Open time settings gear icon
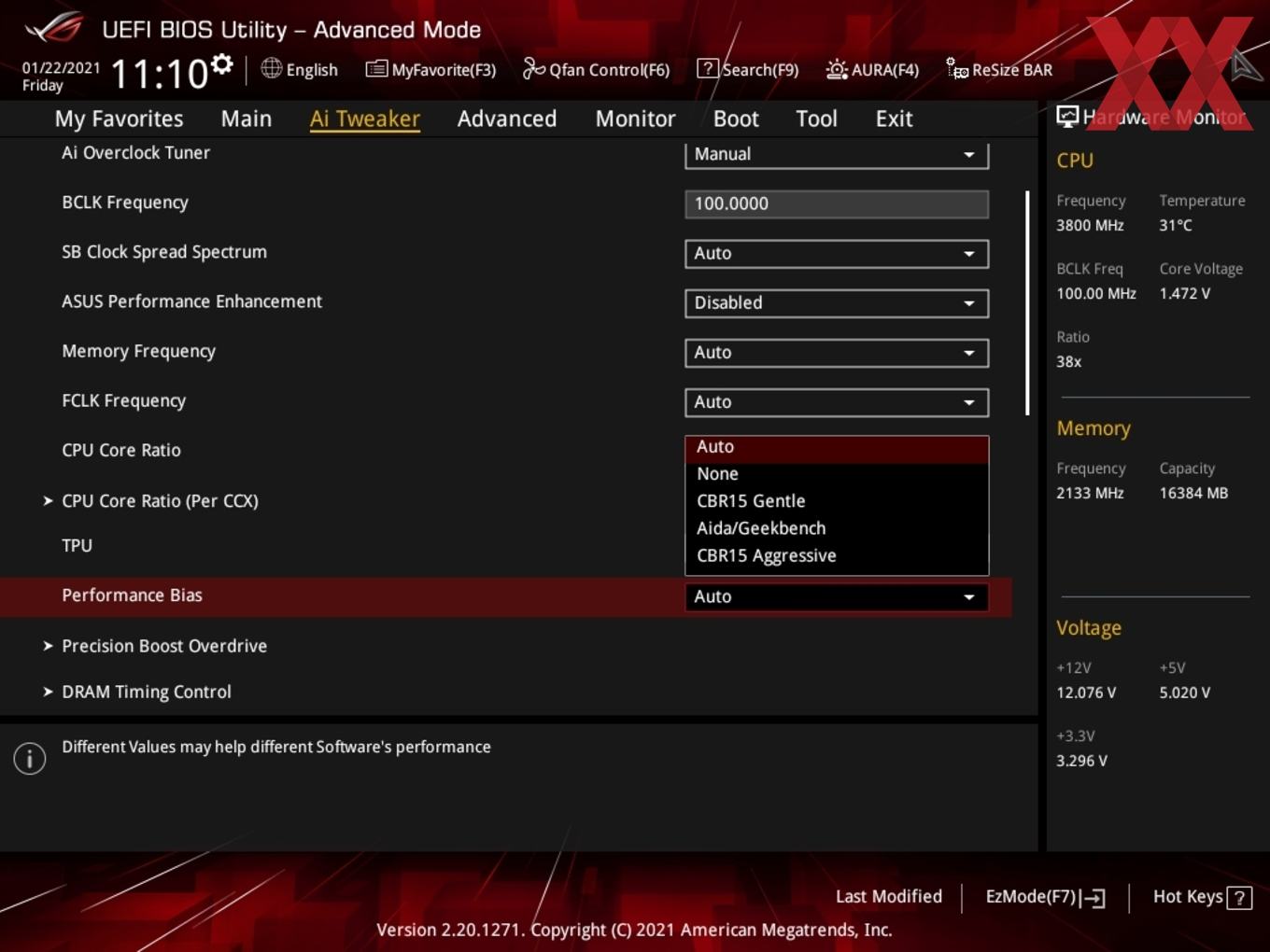The image size is (1270, 952). pos(221,64)
